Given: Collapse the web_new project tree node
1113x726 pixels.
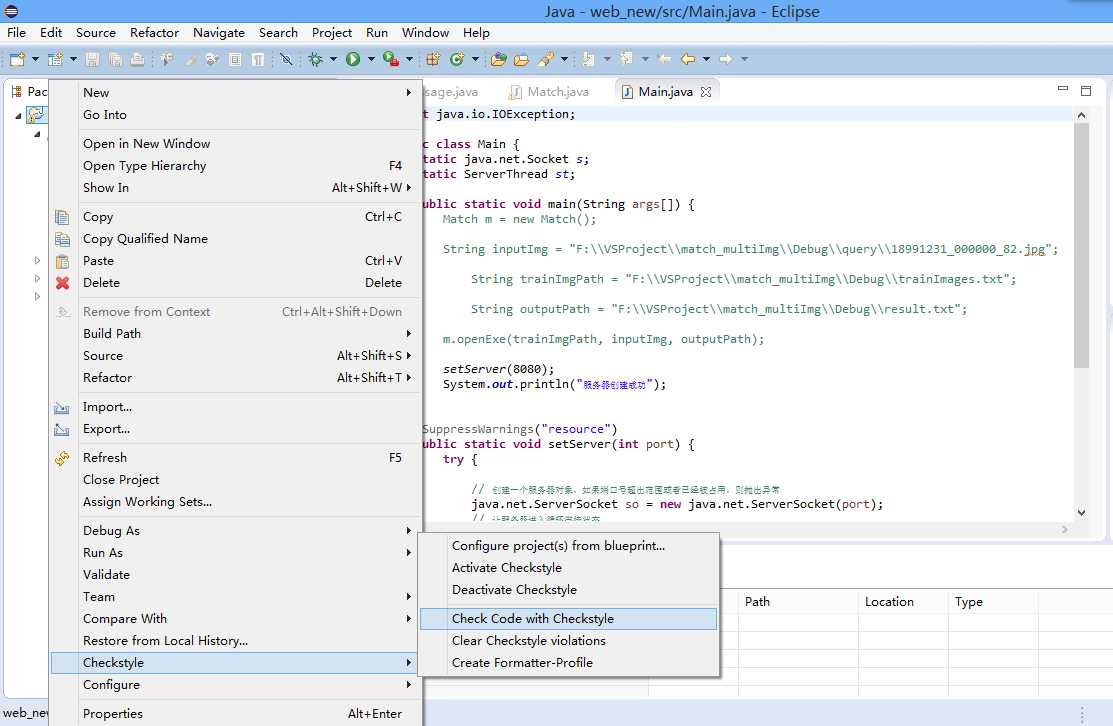Looking at the screenshot, I should click(18, 115).
